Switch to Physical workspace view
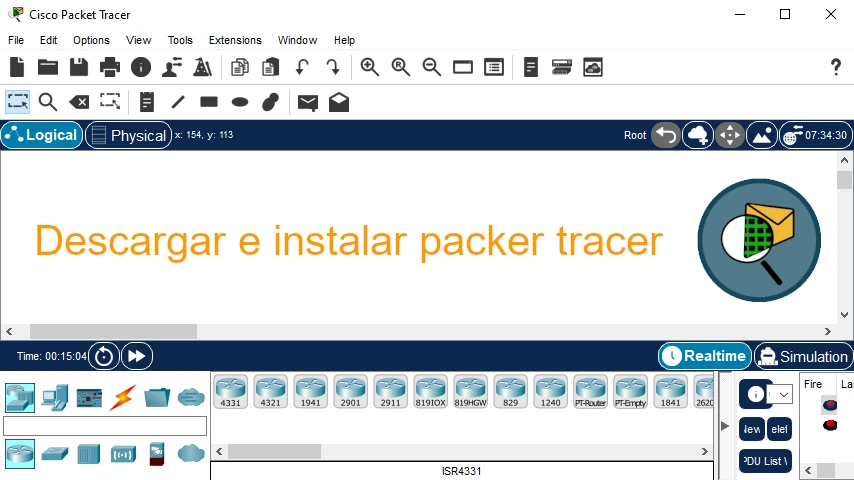 pos(129,135)
